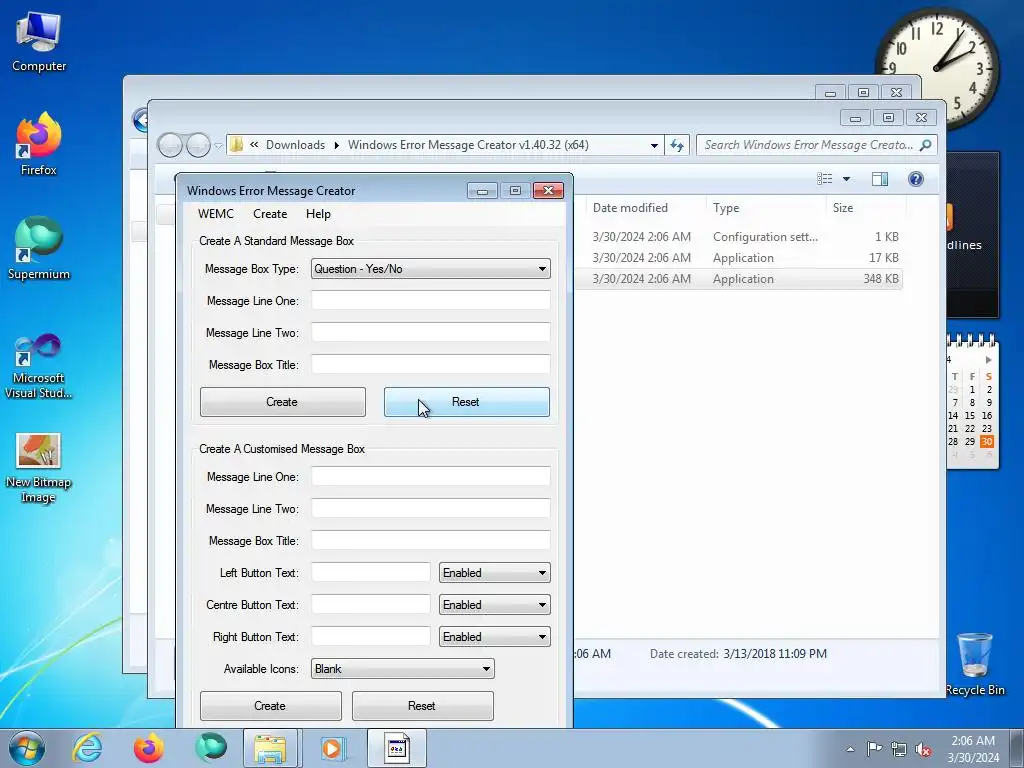Click standard Message Line One field
Viewport: 1024px width, 768px height.
430,300
